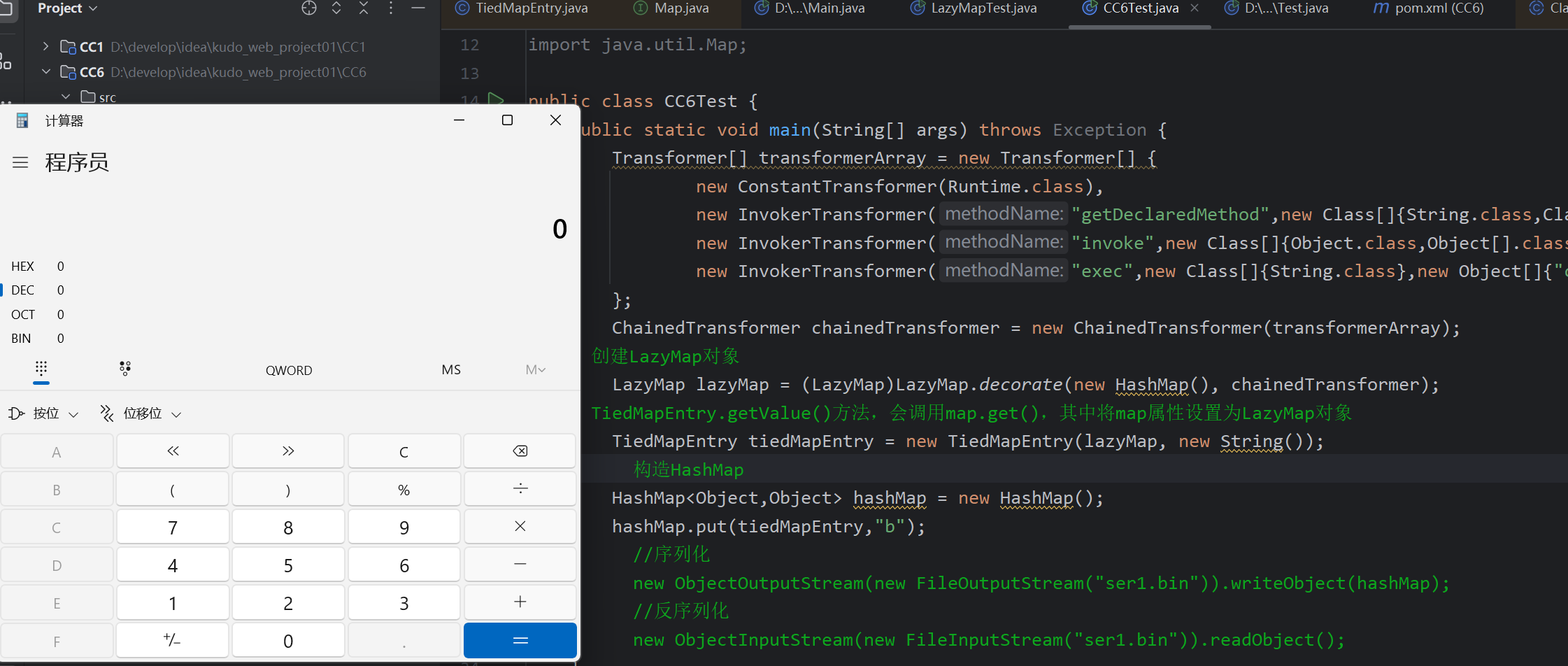Screen dimensions: 1568x666
Task: Click the calculator display value
Action: point(560,229)
